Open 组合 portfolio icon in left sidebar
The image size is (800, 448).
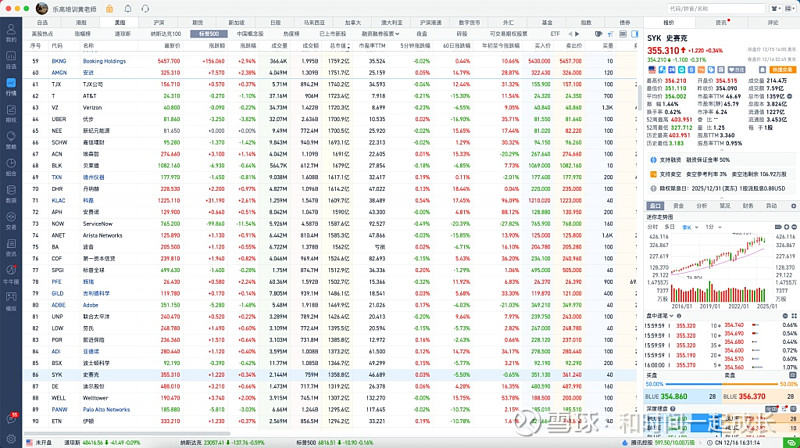click(x=11, y=167)
